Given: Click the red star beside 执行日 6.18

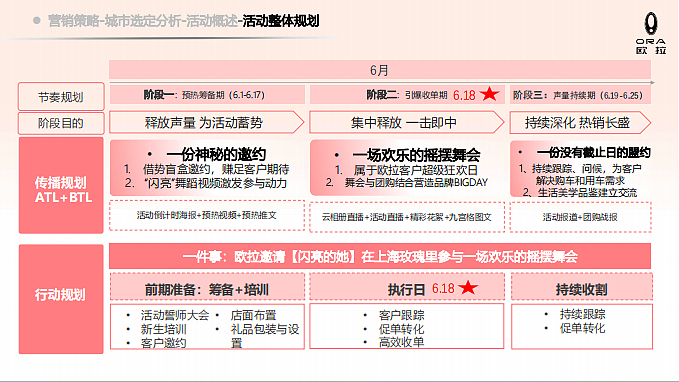Looking at the screenshot, I should click(x=468, y=287).
